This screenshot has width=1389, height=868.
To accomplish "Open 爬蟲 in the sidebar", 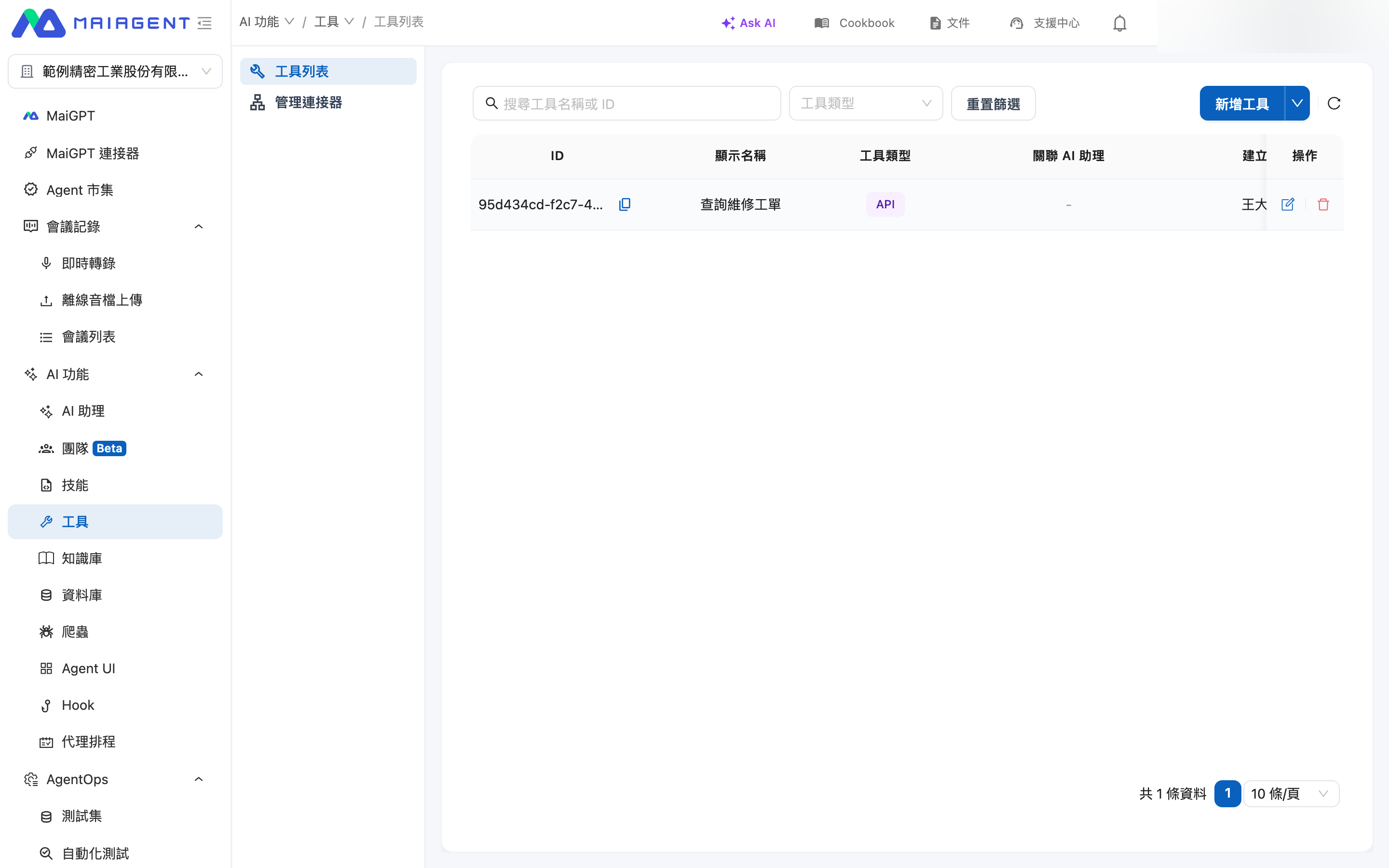I will pos(115,632).
